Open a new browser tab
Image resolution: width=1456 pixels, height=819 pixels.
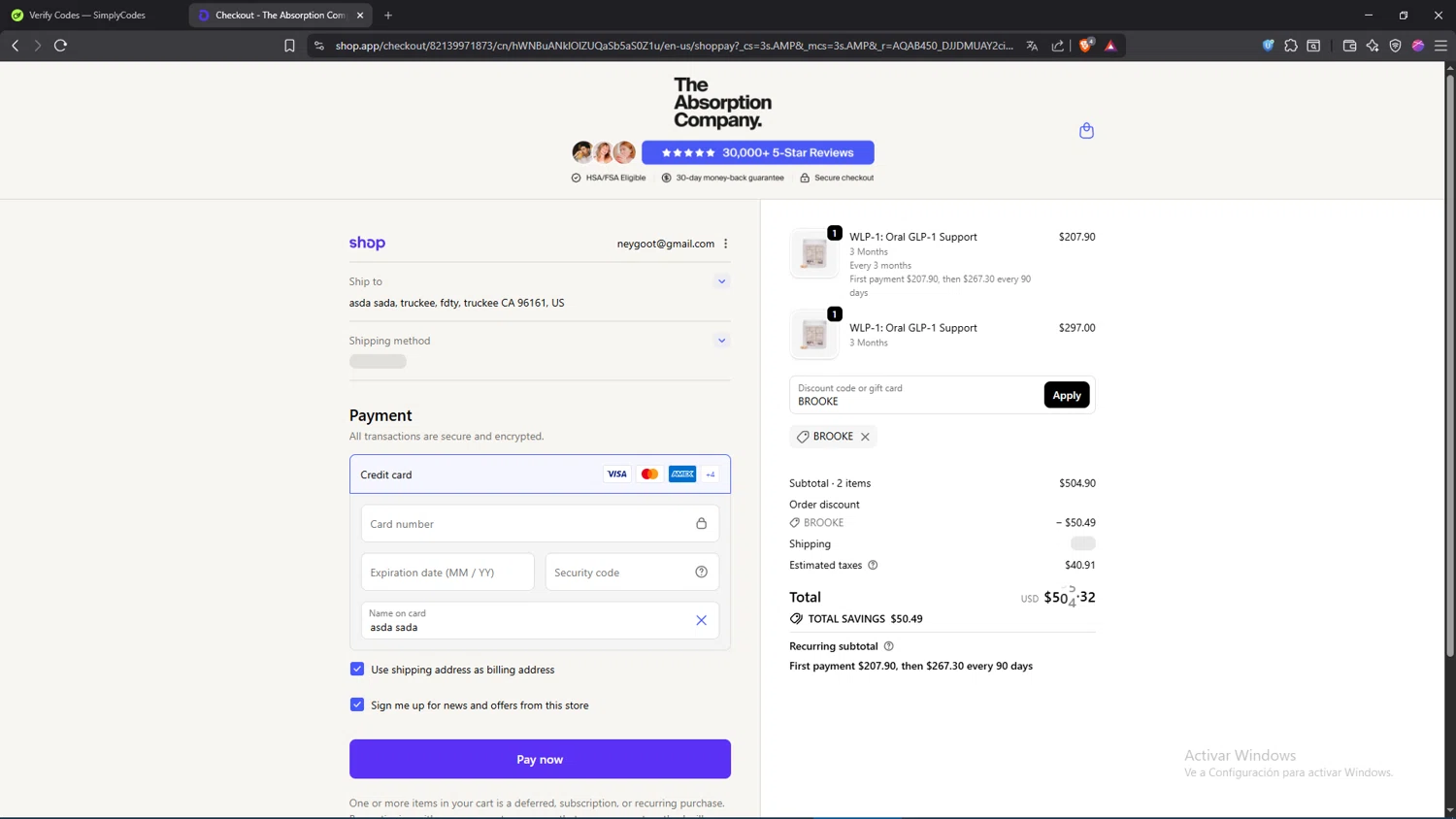pyautogui.click(x=388, y=16)
